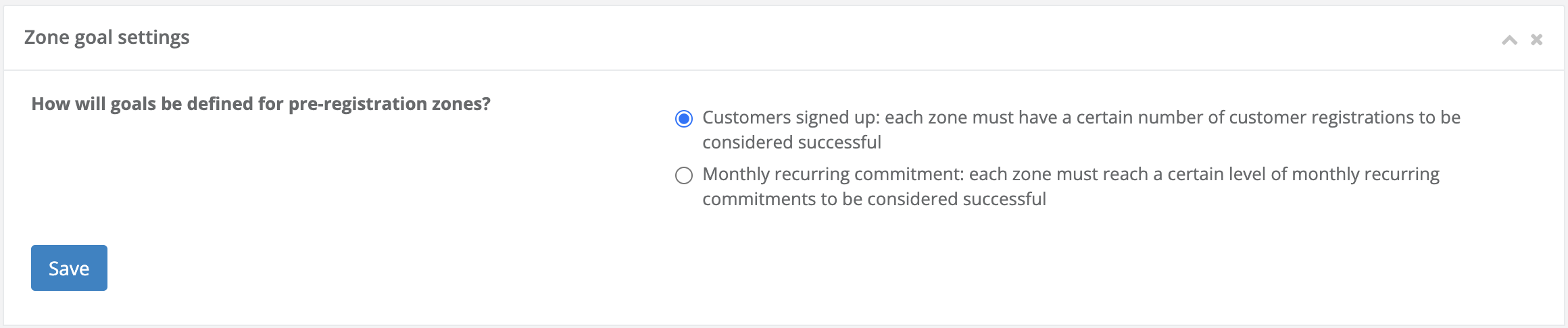
Task: Close the Zone goal settings panel
Action: pyautogui.click(x=1536, y=40)
